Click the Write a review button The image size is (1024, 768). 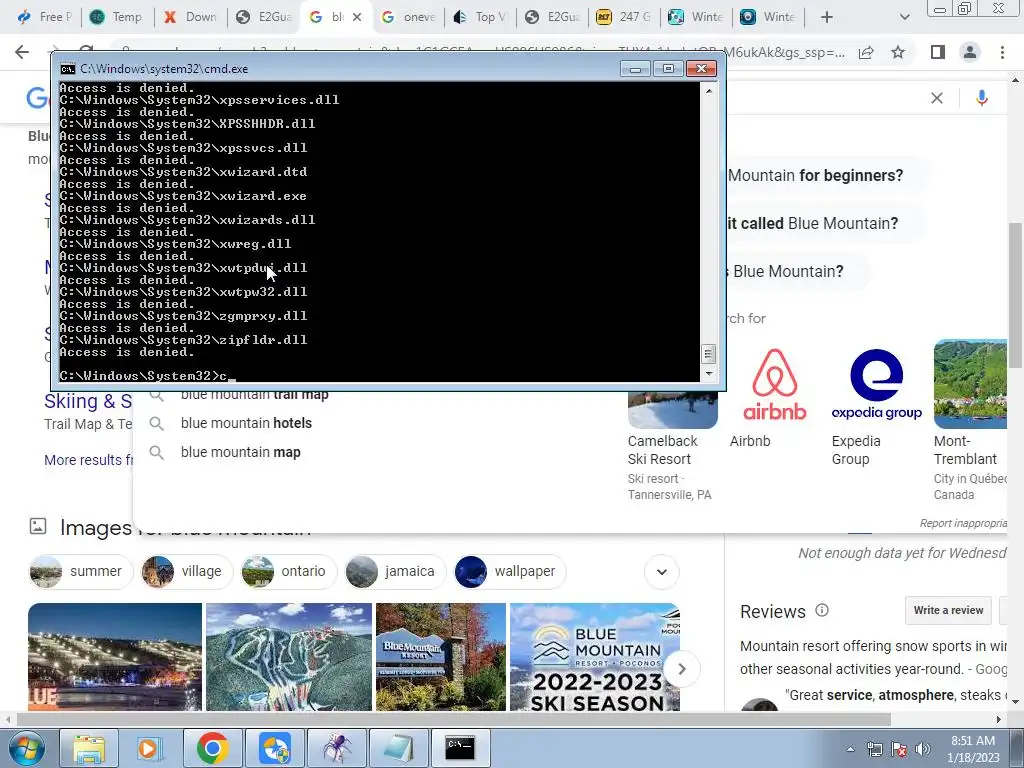[948, 610]
